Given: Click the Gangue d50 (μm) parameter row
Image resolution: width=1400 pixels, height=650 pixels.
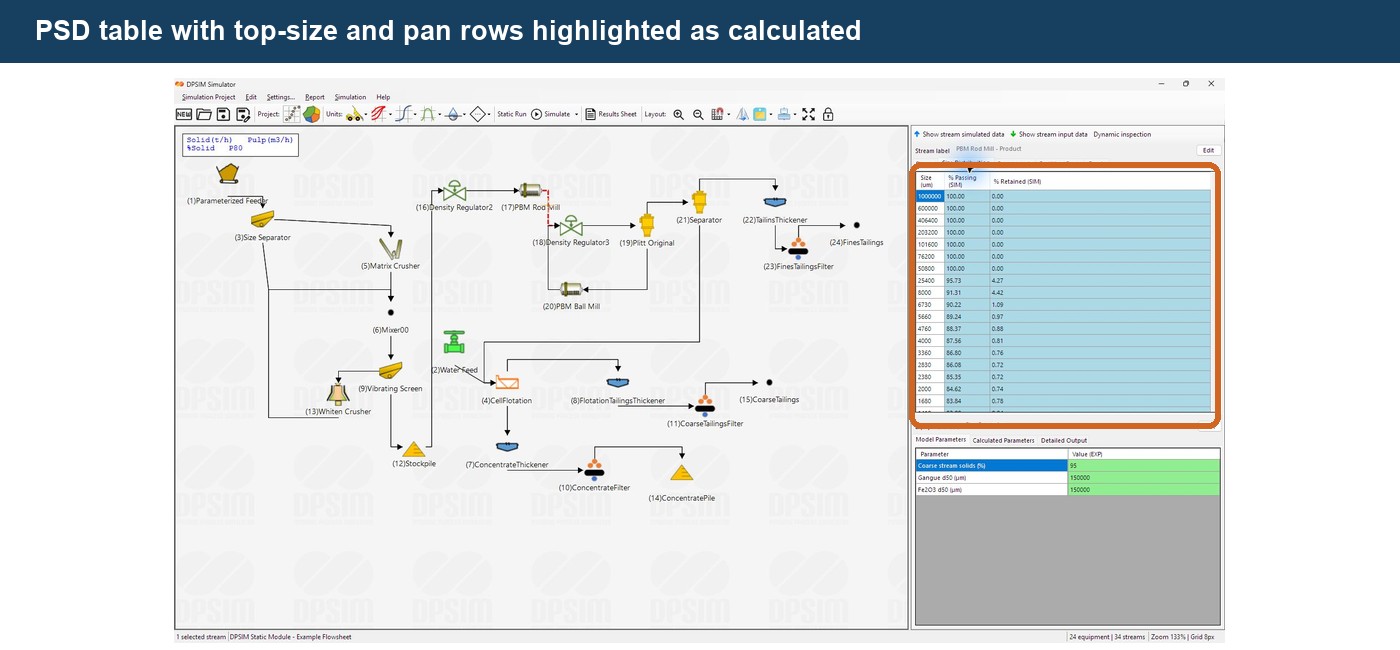Looking at the screenshot, I should point(1068,478).
